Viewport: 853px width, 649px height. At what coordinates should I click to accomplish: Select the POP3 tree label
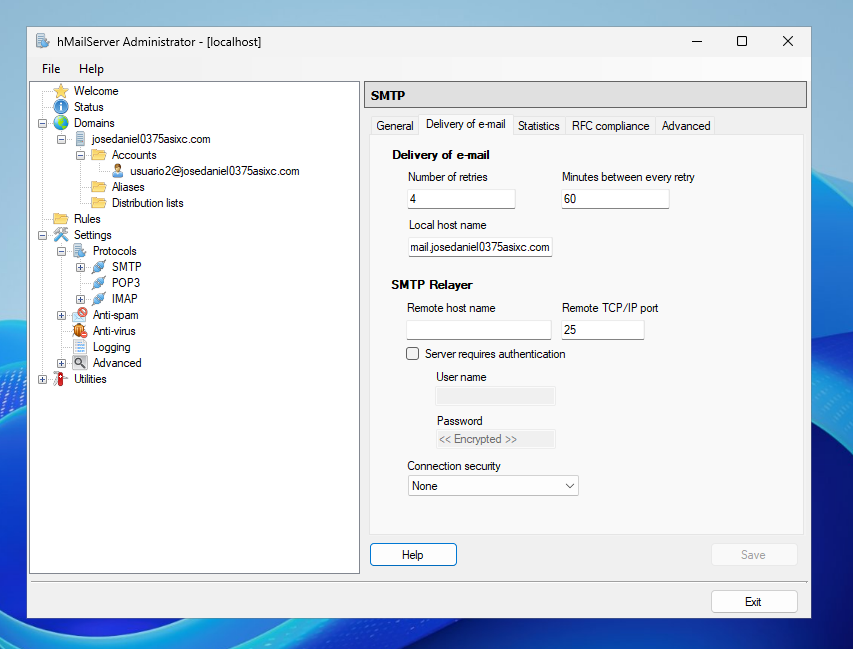(x=126, y=283)
